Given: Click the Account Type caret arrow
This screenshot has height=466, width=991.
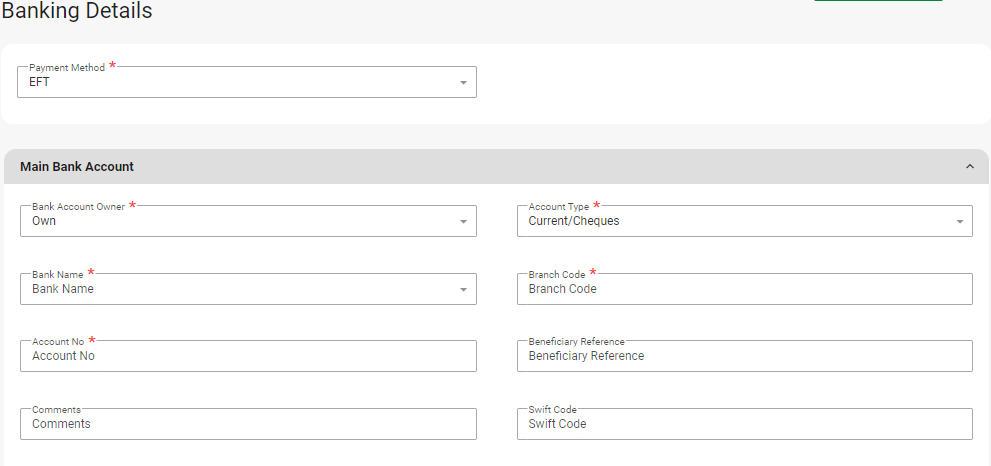Looking at the screenshot, I should click(960, 222).
